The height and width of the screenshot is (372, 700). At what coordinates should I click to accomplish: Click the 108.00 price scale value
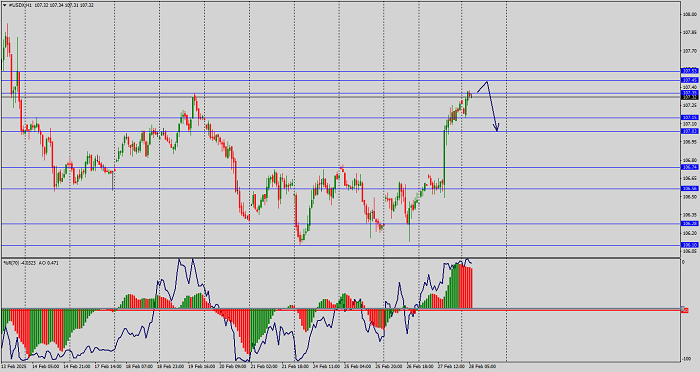click(x=690, y=14)
